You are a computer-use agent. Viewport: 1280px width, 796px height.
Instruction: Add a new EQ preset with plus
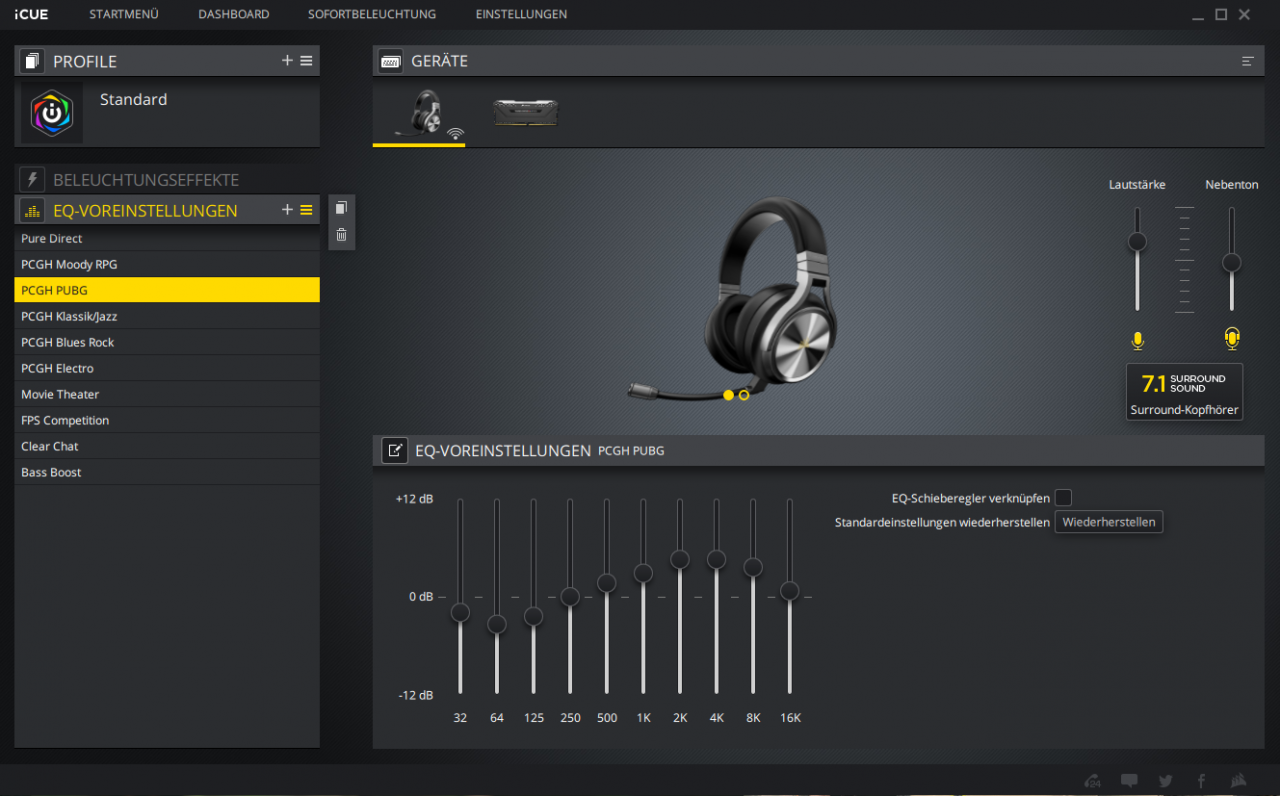tap(287, 210)
